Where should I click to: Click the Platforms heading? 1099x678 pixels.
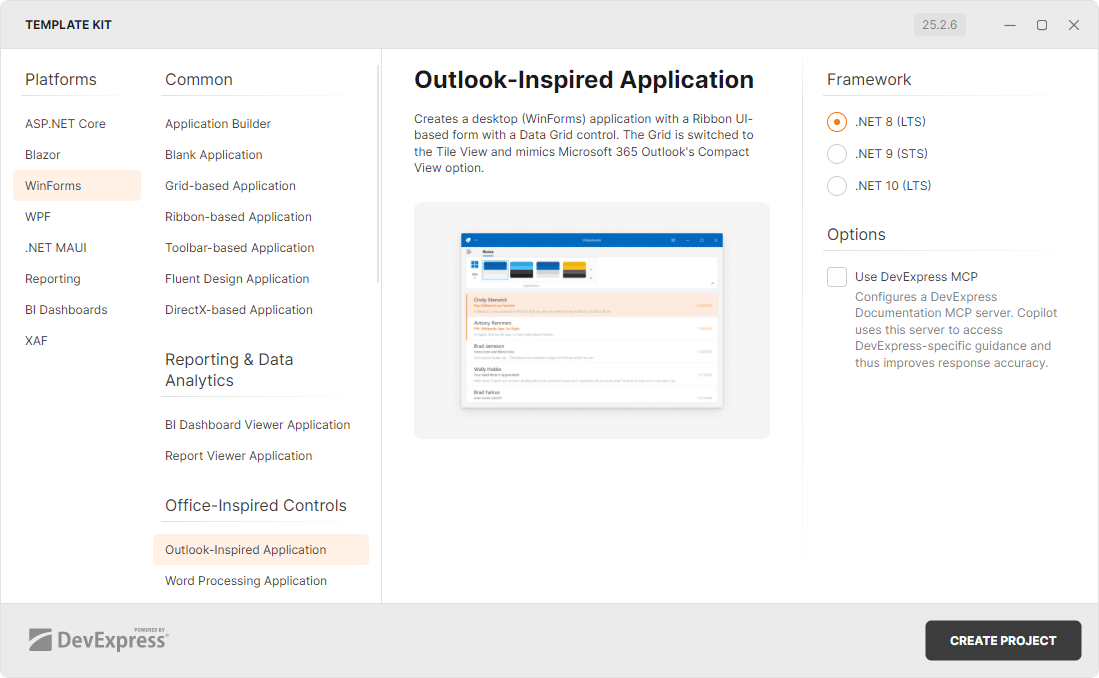(61, 79)
